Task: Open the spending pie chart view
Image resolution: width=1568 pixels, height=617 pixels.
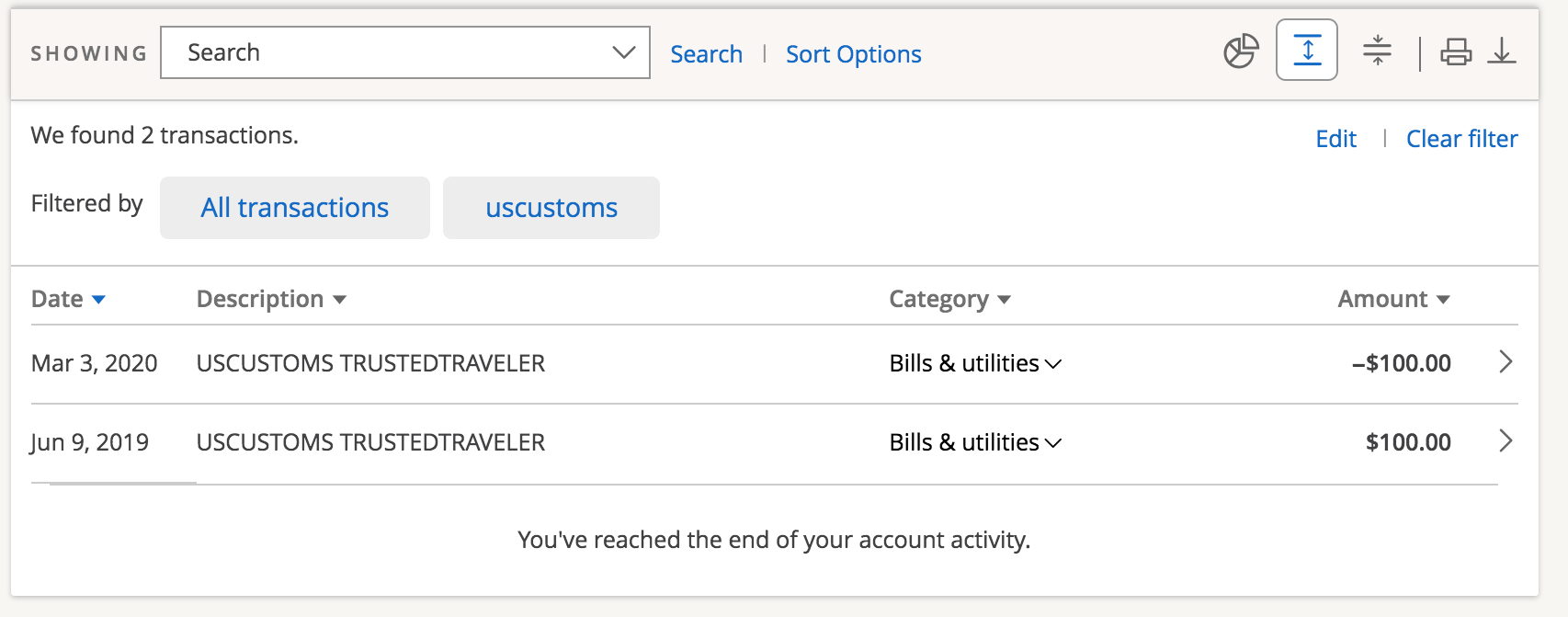Action: tap(1240, 51)
